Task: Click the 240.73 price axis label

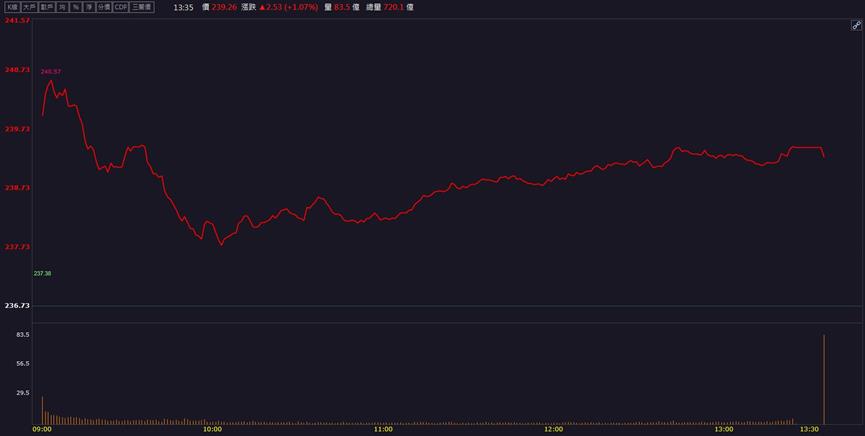Action: click(18, 70)
